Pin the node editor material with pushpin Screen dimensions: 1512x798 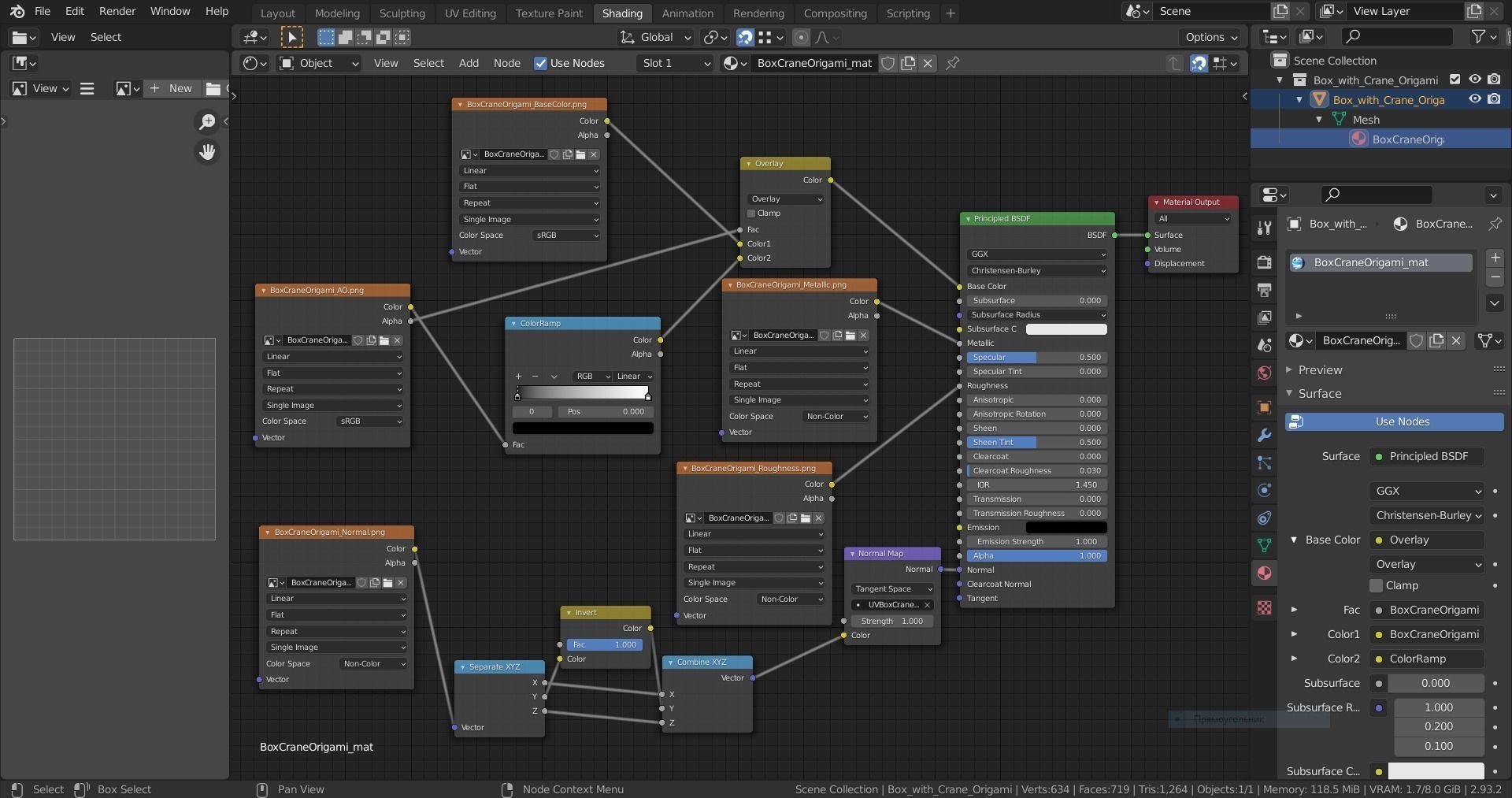point(952,63)
